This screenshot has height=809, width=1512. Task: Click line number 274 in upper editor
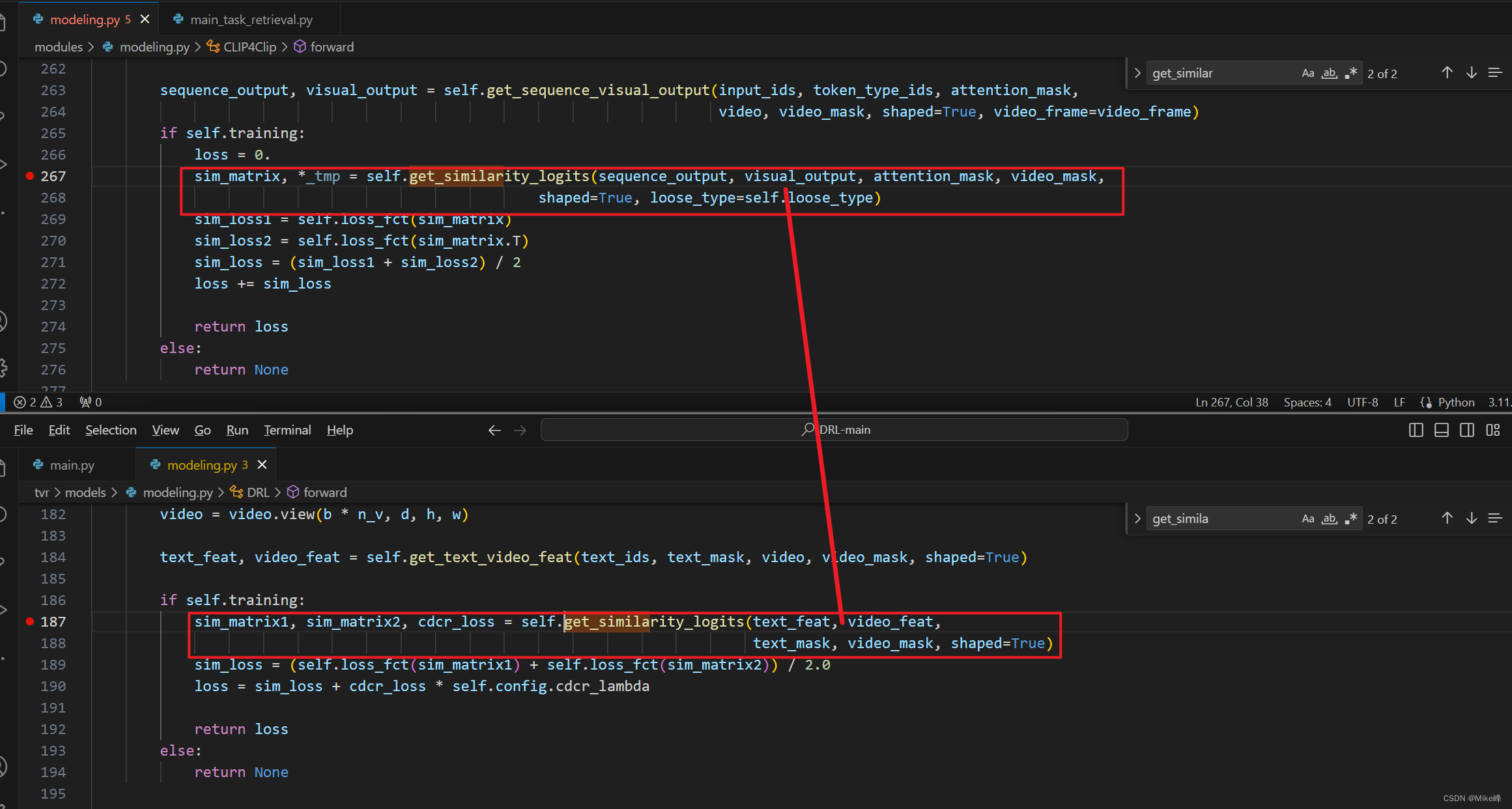pyautogui.click(x=53, y=326)
